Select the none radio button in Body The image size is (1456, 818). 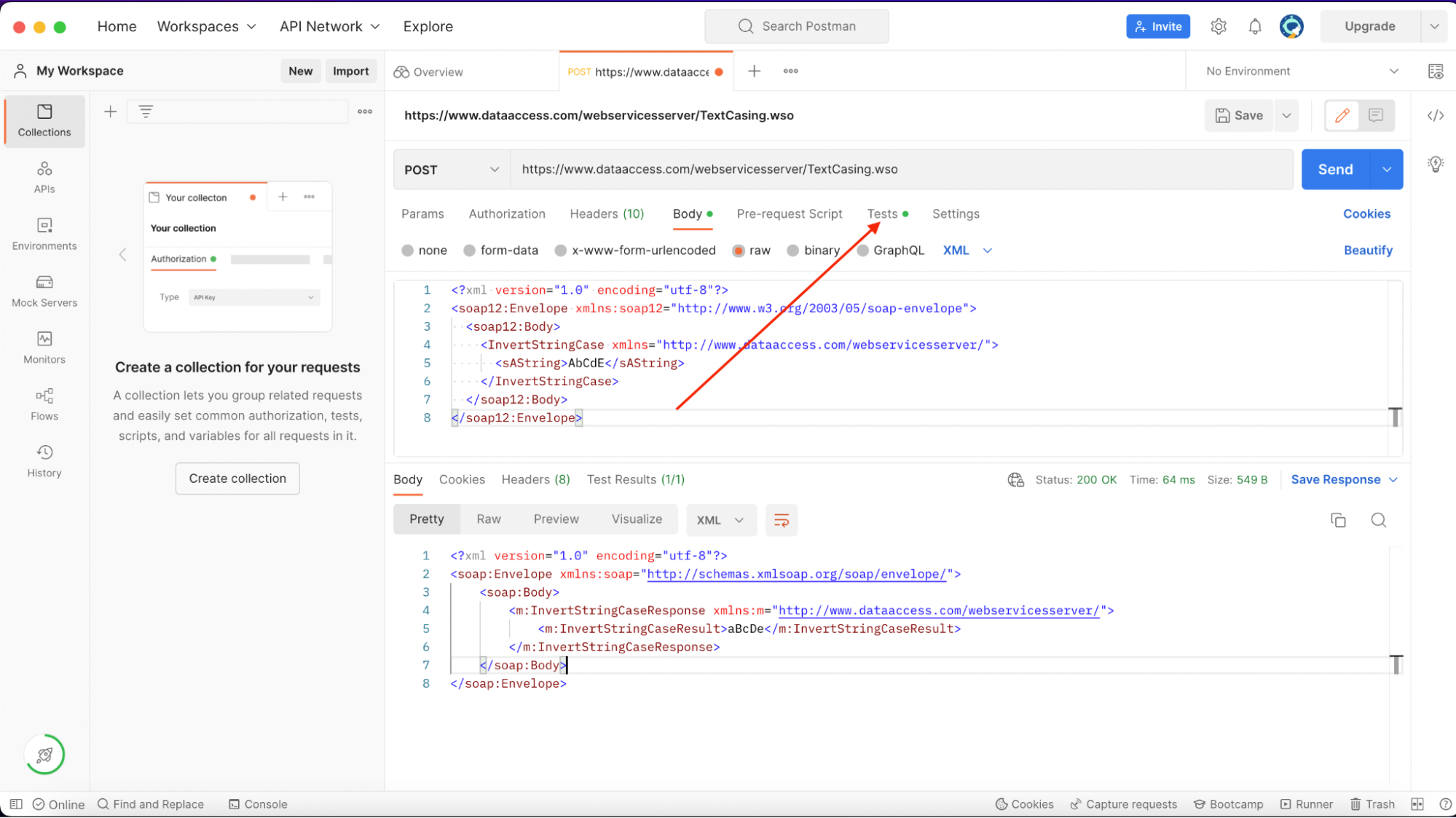(408, 250)
